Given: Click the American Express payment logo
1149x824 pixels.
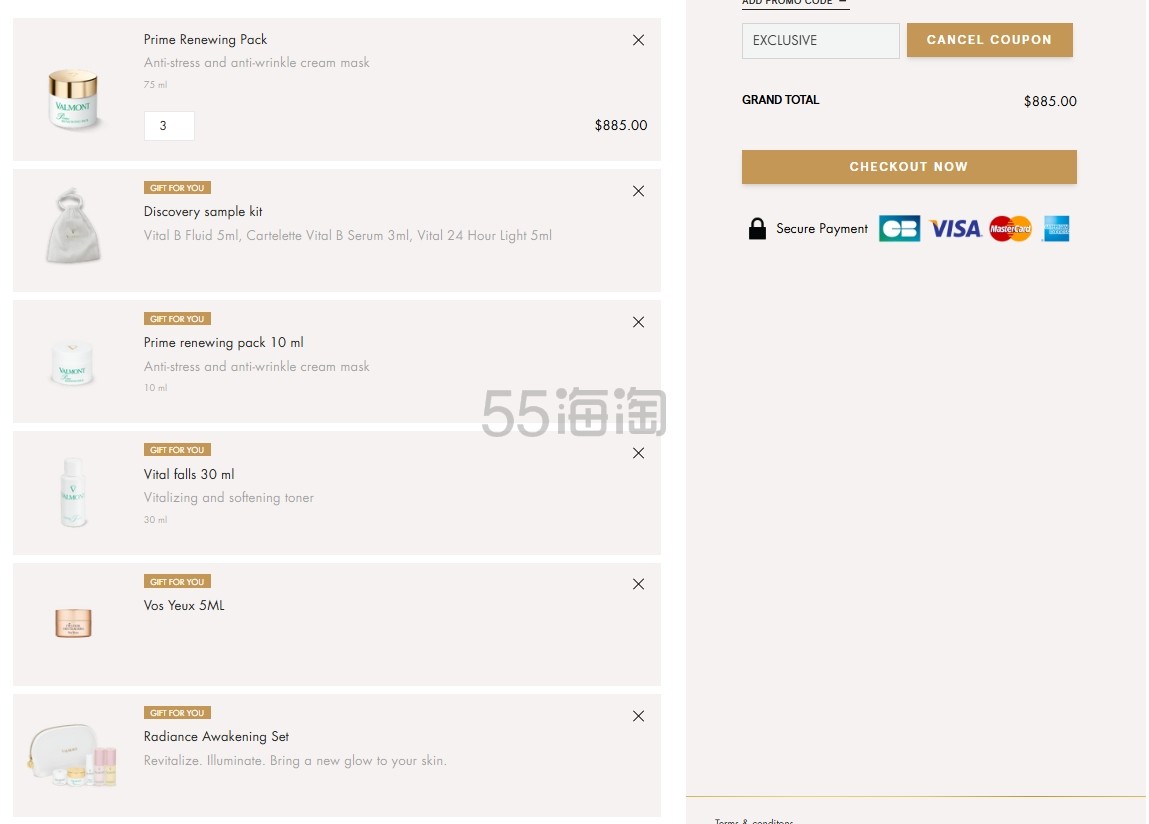Looking at the screenshot, I should pos(1056,229).
